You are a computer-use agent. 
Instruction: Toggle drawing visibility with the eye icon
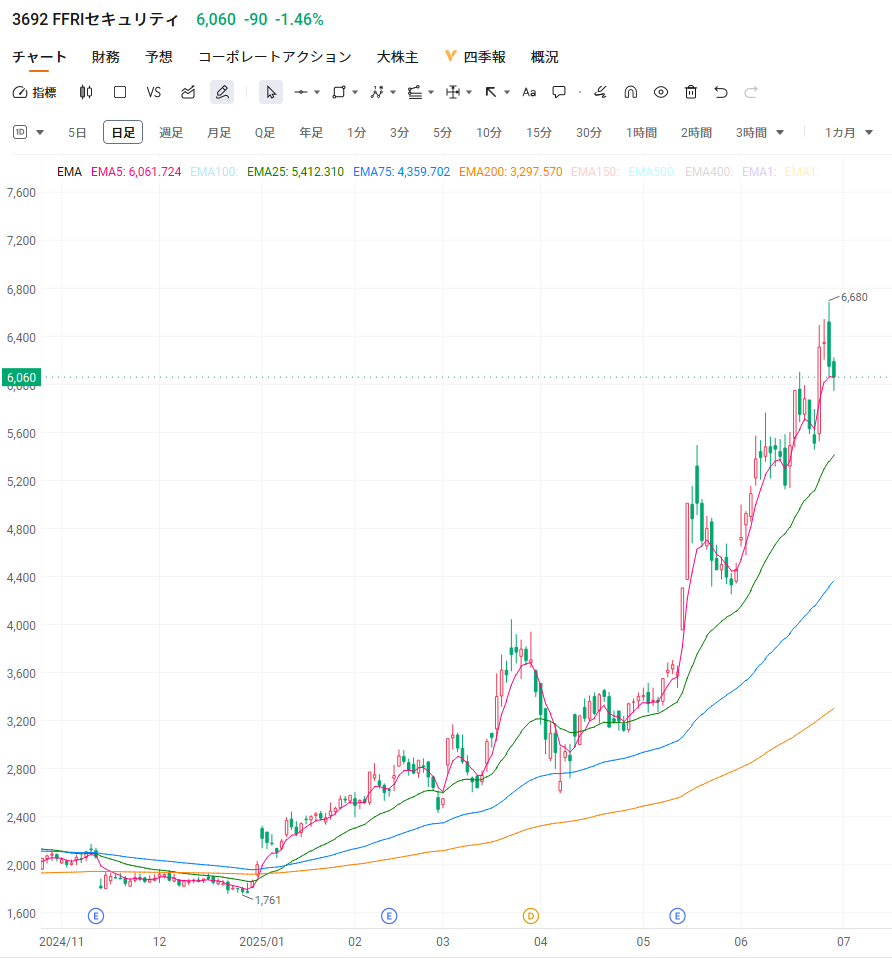[x=660, y=92]
